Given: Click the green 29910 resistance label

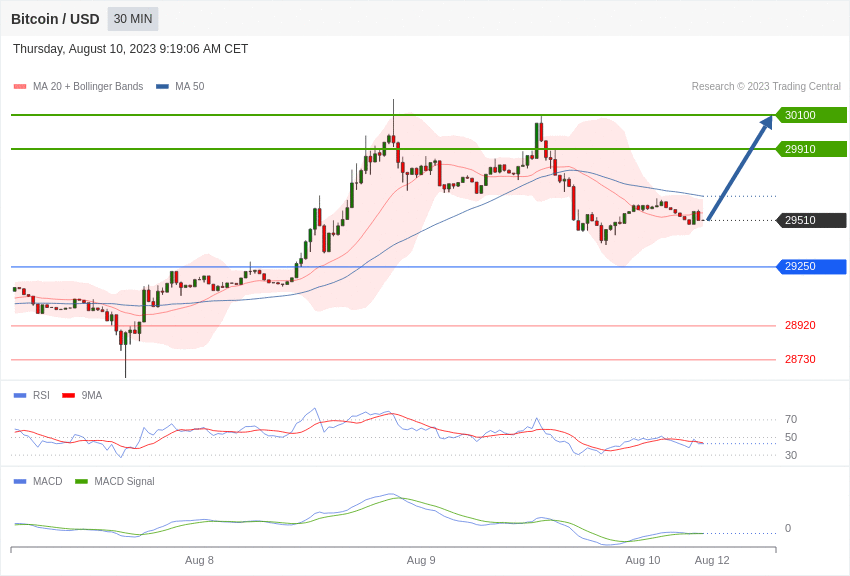Looking at the screenshot, I should (812, 149).
